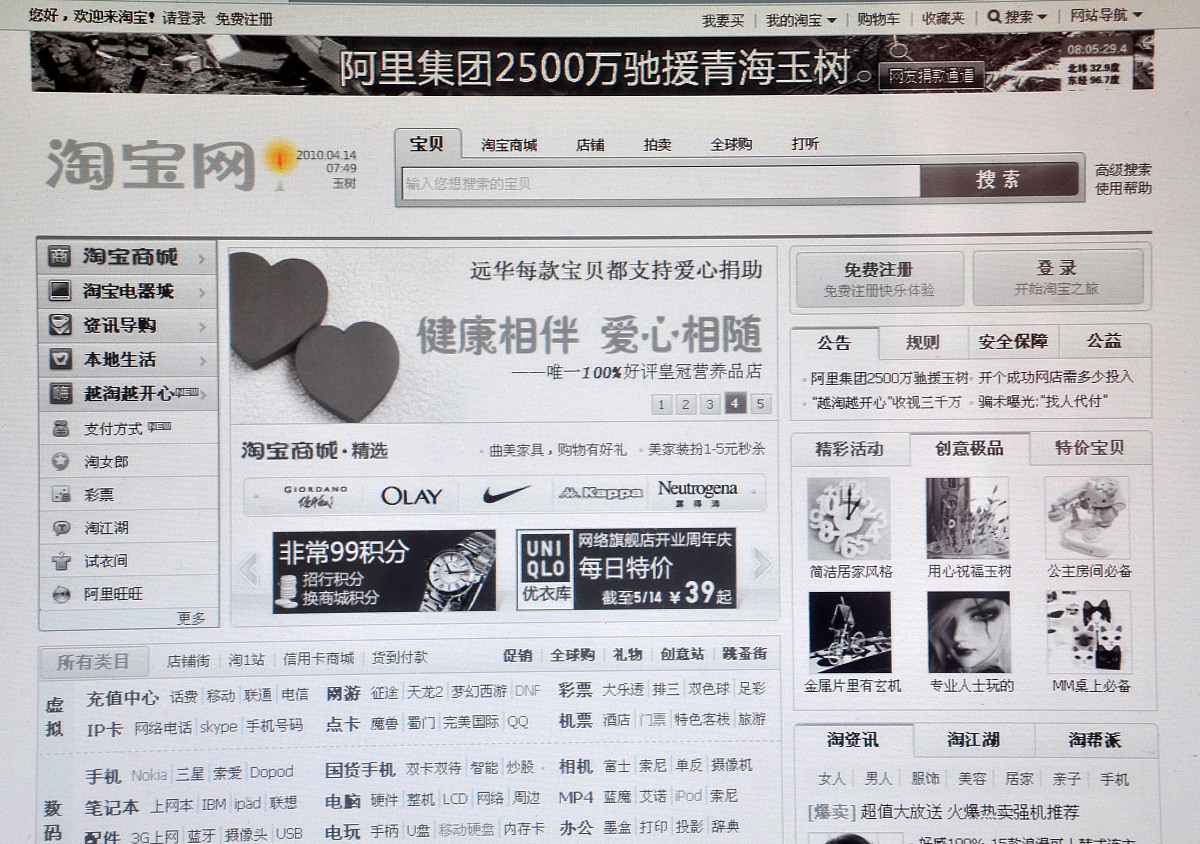Click the 网友捐款通道 banner button

tap(931, 75)
